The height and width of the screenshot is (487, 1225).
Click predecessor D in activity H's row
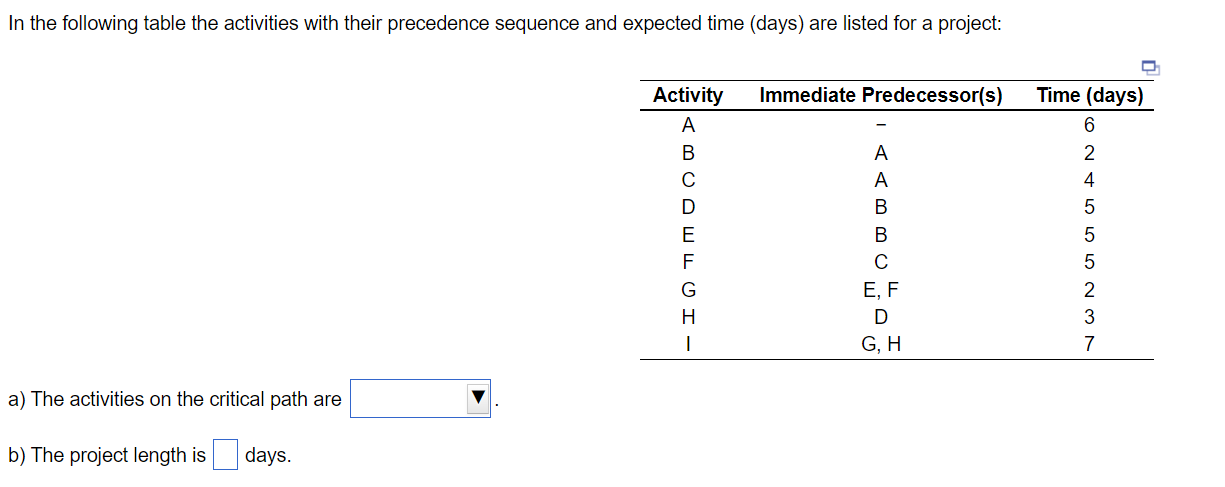880,318
